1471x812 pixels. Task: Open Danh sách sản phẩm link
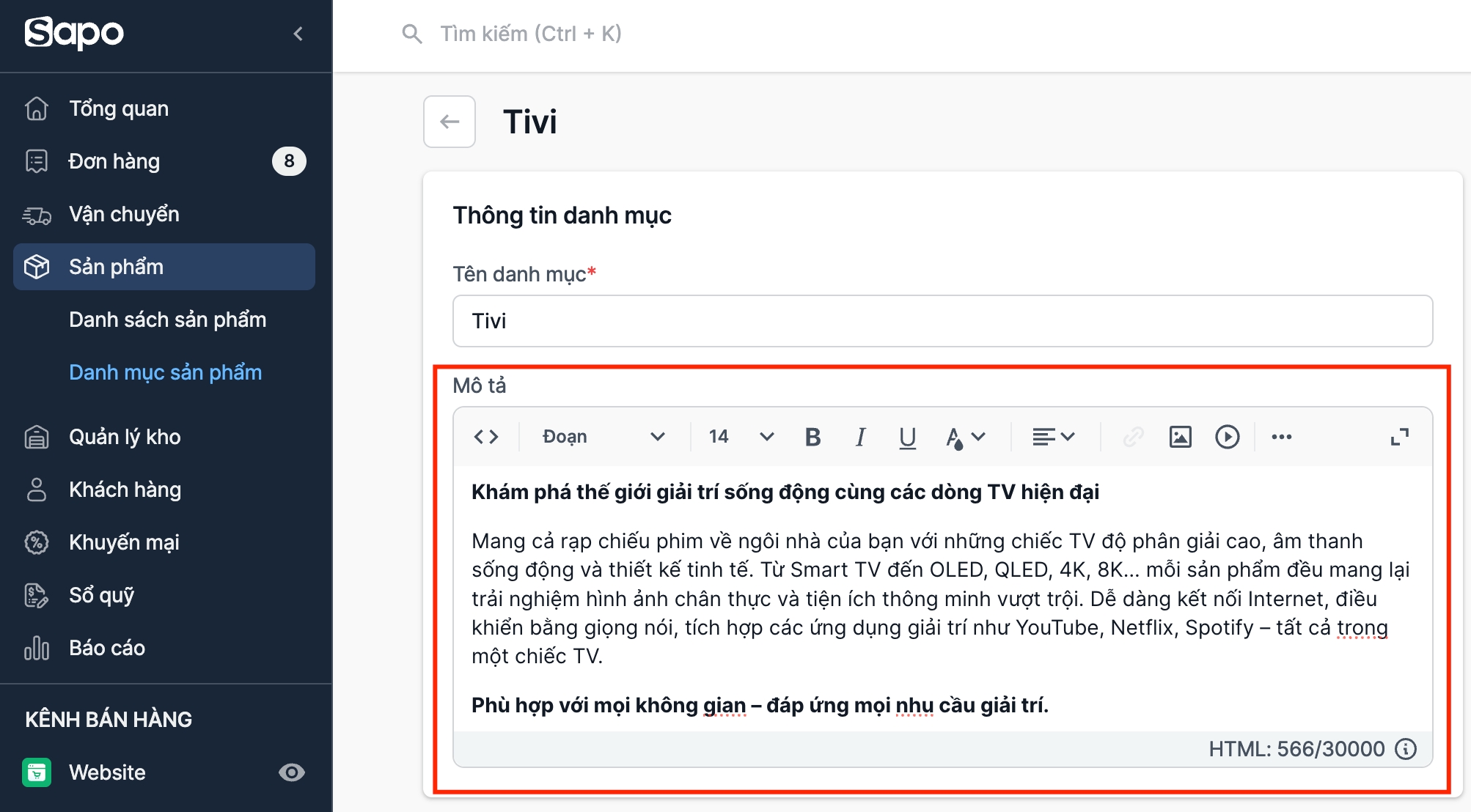point(167,320)
